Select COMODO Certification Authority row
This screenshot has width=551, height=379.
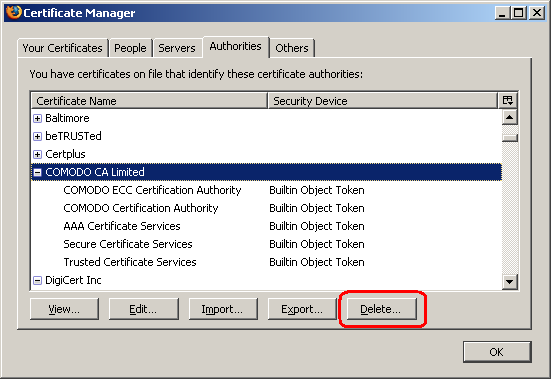click(x=266, y=208)
